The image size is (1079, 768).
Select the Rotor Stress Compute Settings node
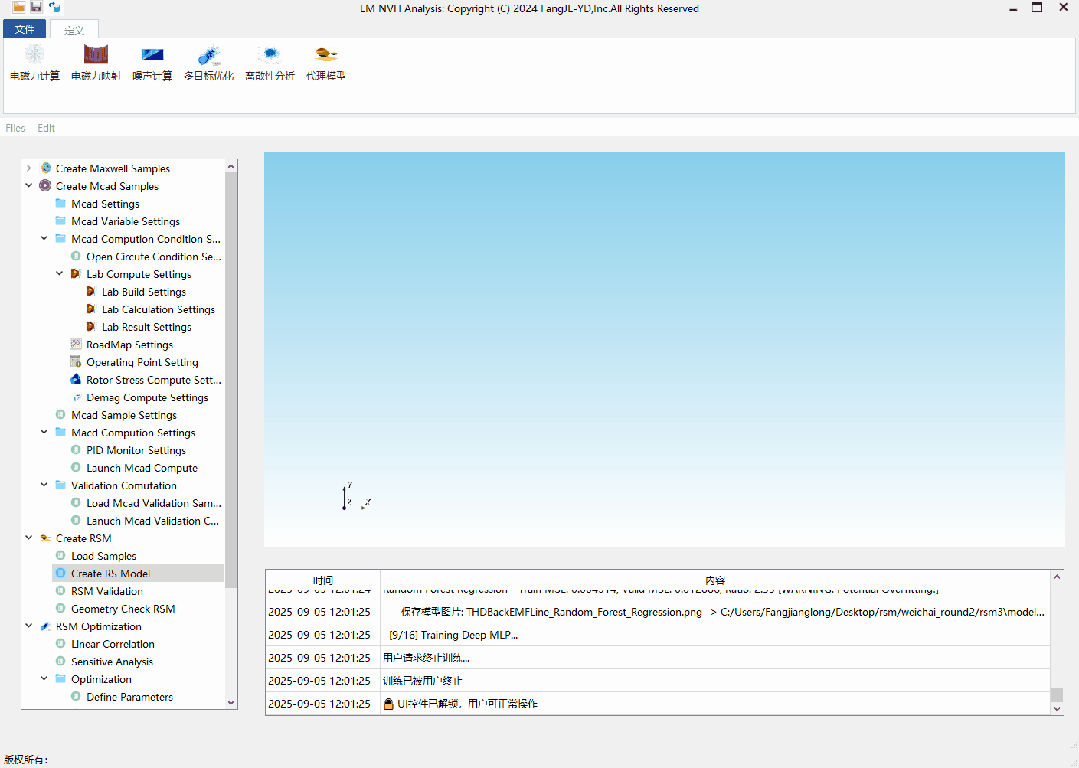coord(153,380)
